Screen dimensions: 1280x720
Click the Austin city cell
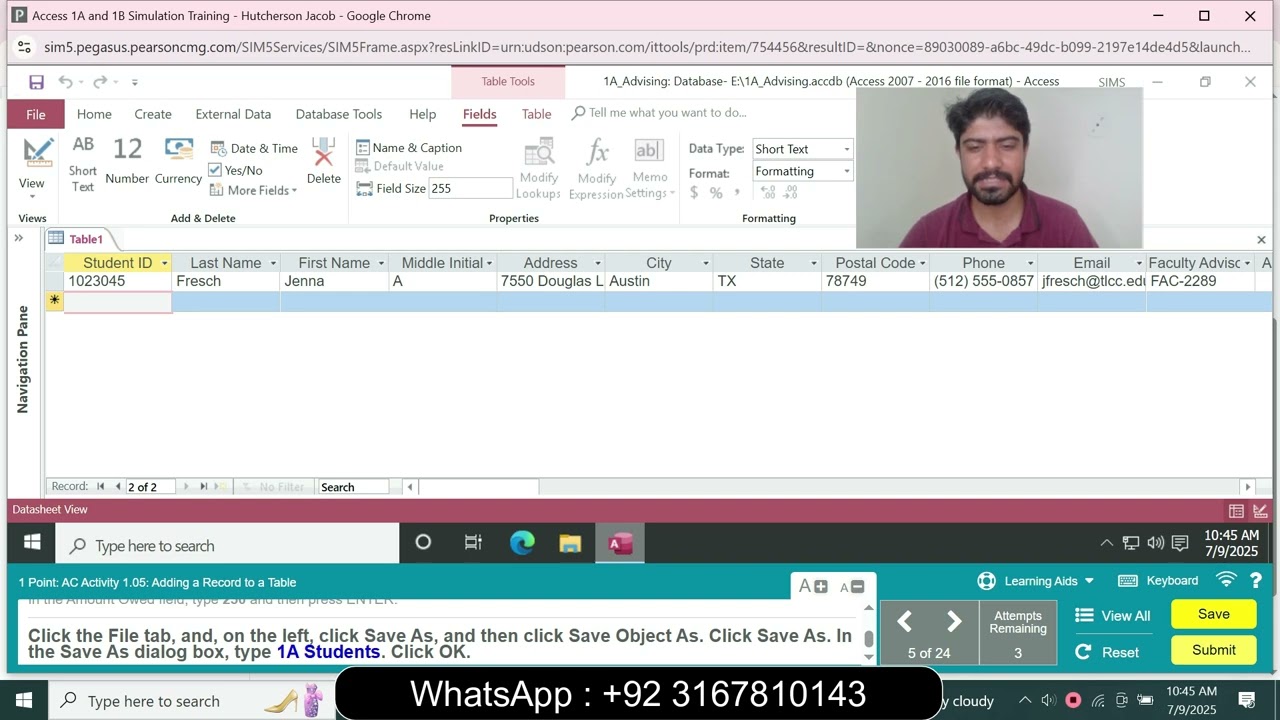pos(659,281)
